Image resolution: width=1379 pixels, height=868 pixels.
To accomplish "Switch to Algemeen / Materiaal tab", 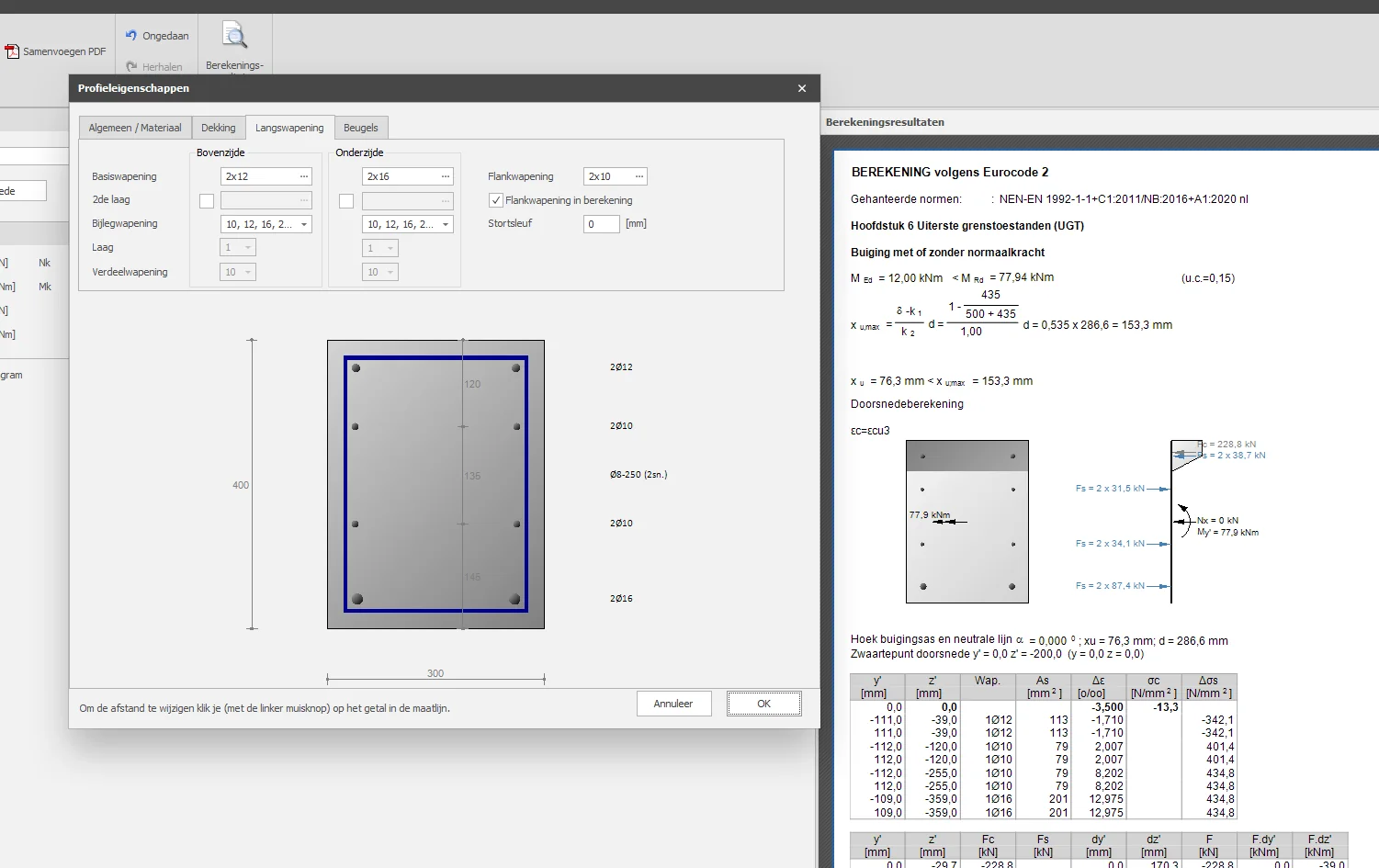I will tap(135, 128).
